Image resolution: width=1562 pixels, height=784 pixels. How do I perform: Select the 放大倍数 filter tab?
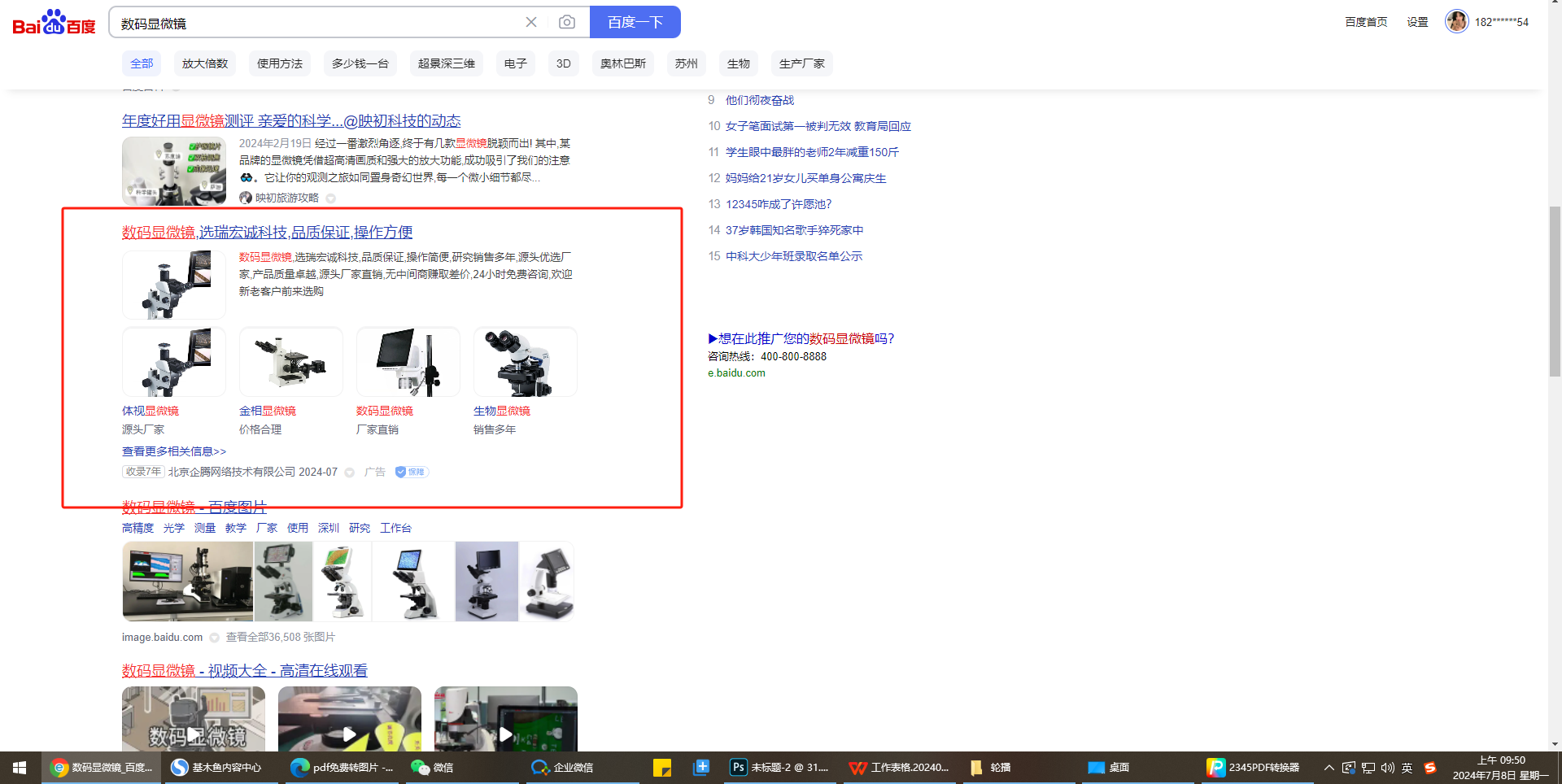click(205, 63)
